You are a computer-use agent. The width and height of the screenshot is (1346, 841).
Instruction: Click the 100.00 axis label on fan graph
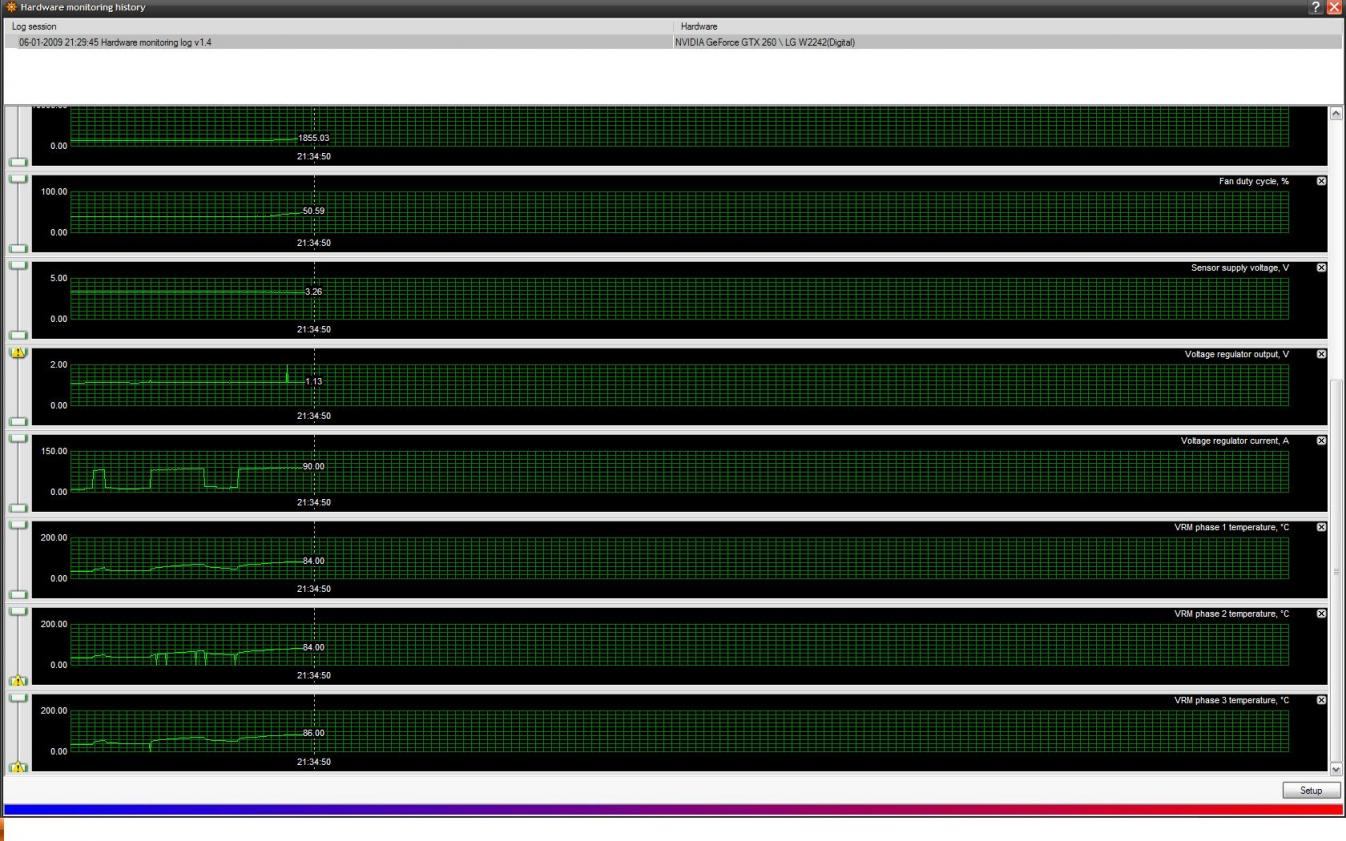54,191
